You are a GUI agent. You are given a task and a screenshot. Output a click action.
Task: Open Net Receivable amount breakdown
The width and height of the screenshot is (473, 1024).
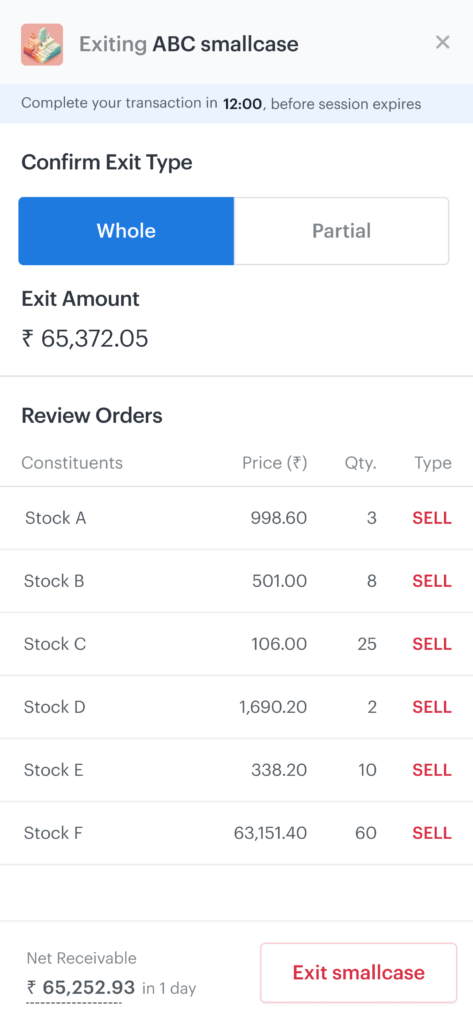[x=80, y=987]
